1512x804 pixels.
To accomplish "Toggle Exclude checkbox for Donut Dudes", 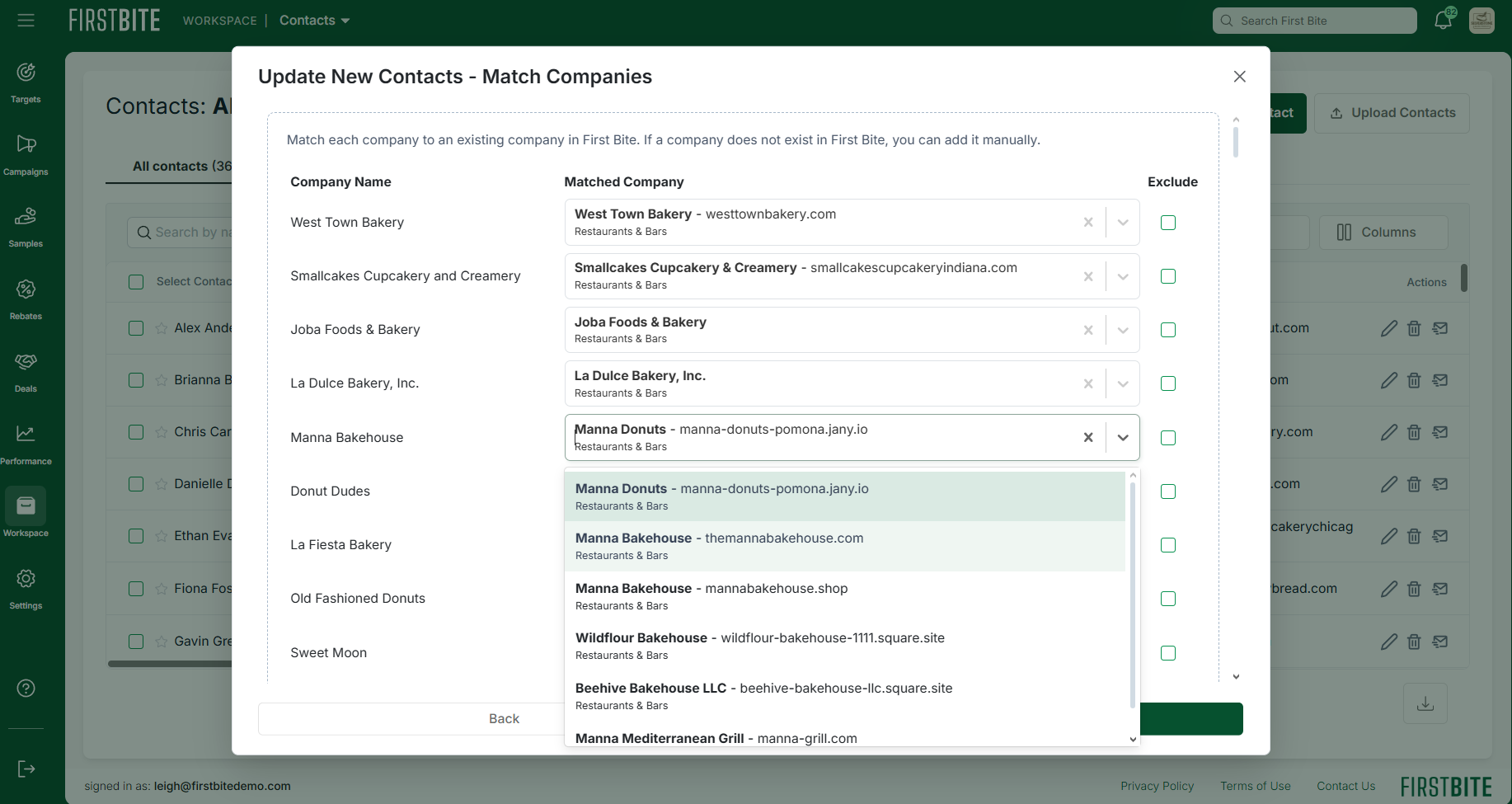I will coord(1168,491).
